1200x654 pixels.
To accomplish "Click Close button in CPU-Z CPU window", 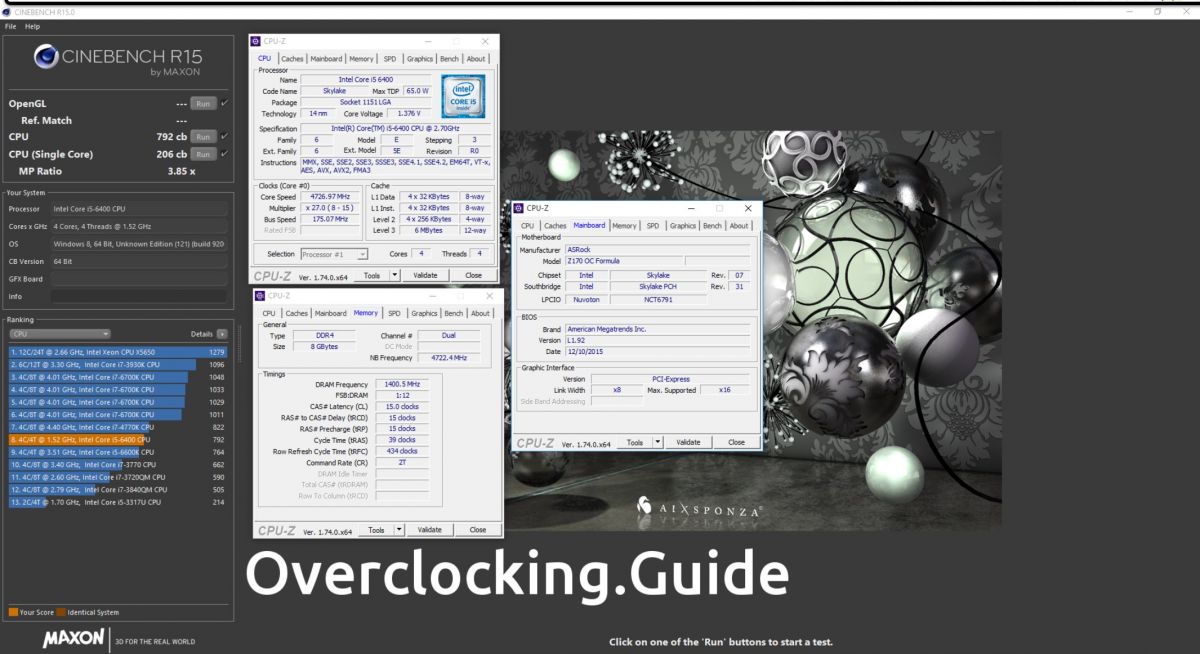I will (473, 275).
